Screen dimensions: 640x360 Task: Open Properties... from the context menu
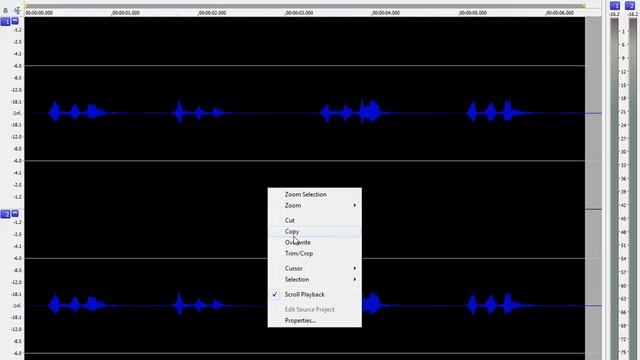[x=314, y=321]
